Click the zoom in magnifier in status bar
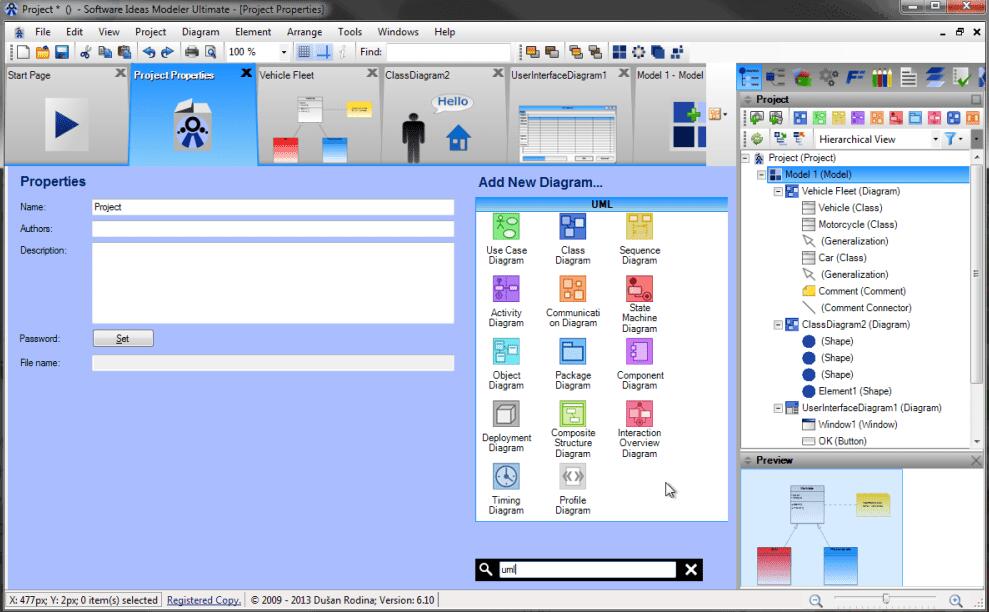 pyautogui.click(x=956, y=600)
